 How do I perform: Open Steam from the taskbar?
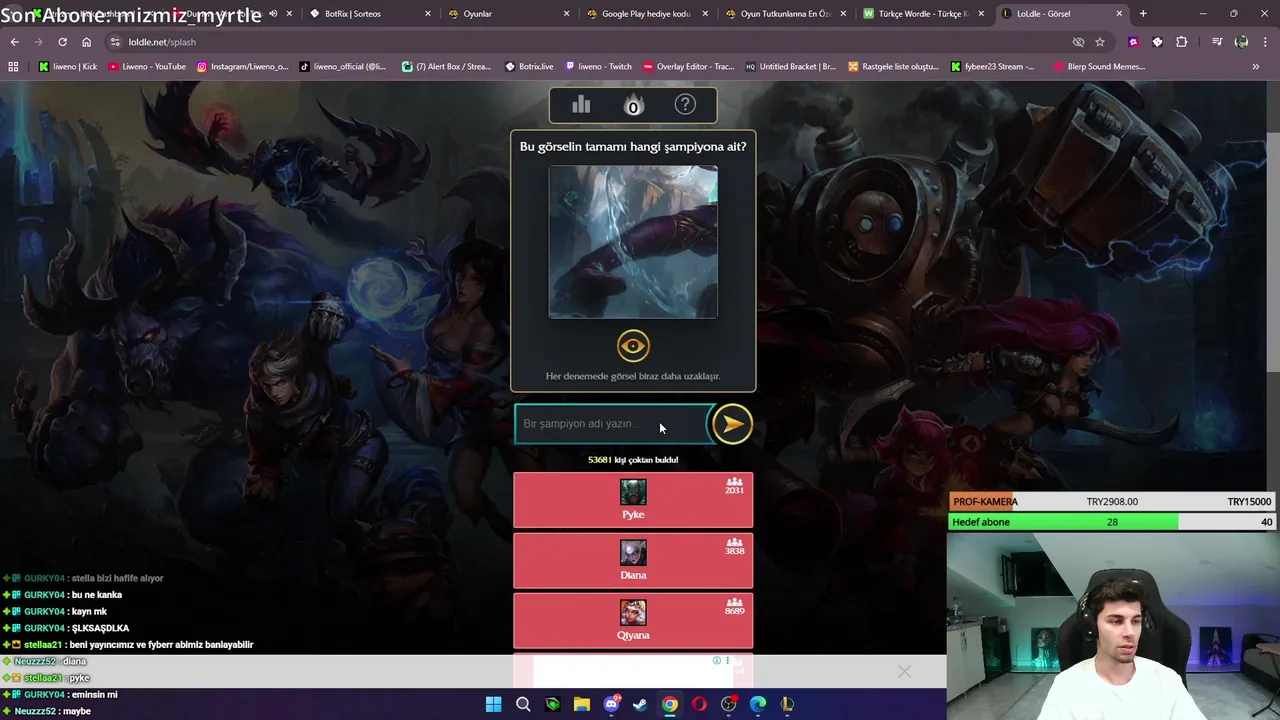[640, 704]
